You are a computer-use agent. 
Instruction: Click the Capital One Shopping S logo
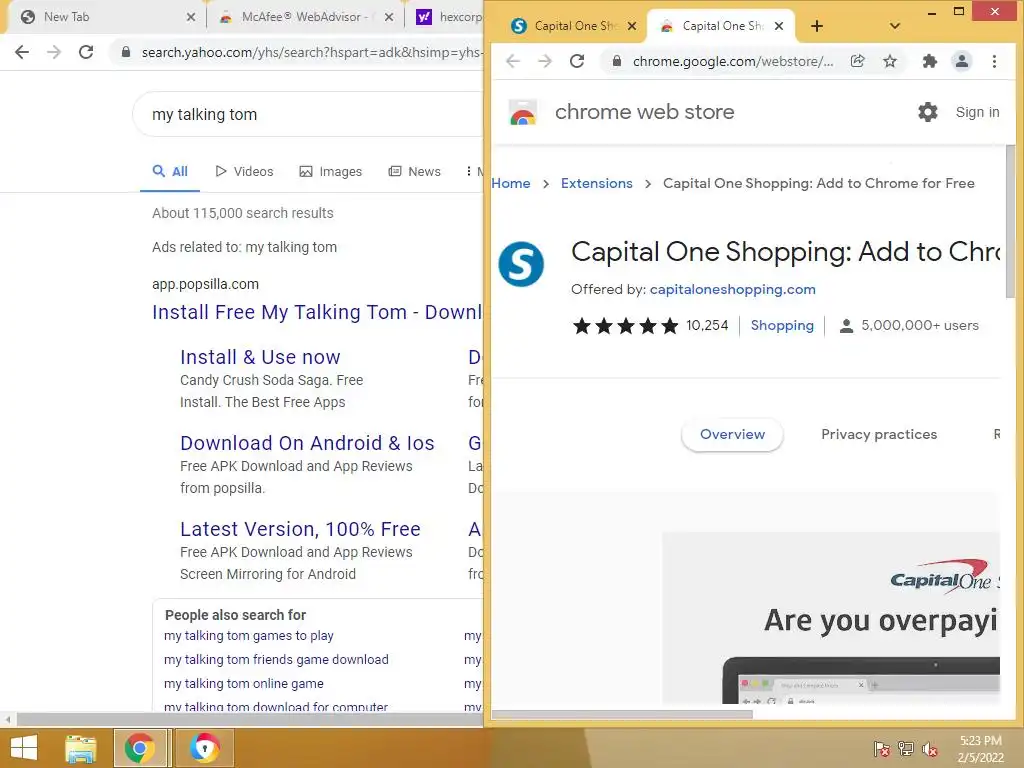click(x=520, y=264)
